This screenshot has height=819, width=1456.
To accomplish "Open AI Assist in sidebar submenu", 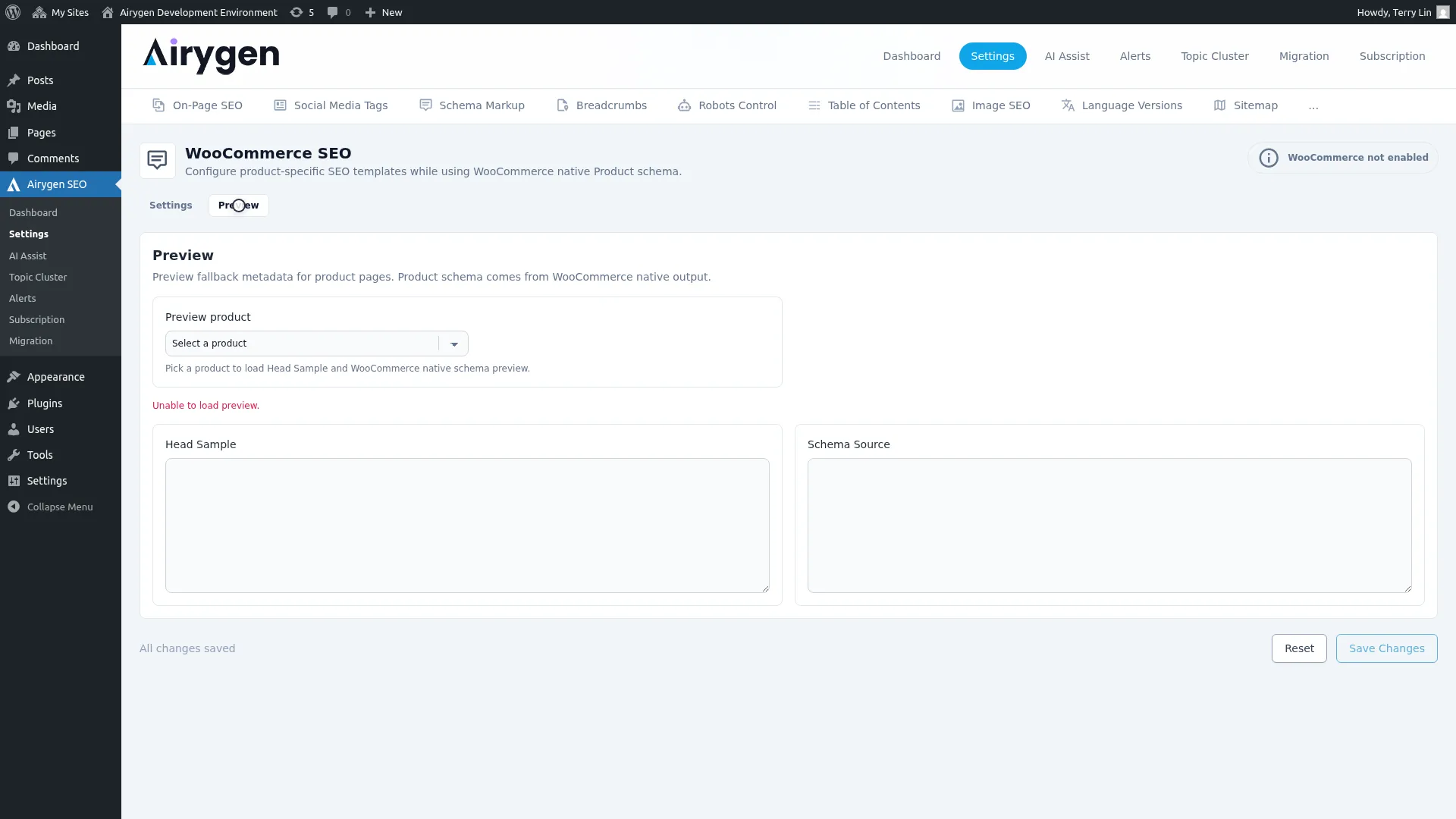I will pyautogui.click(x=28, y=256).
